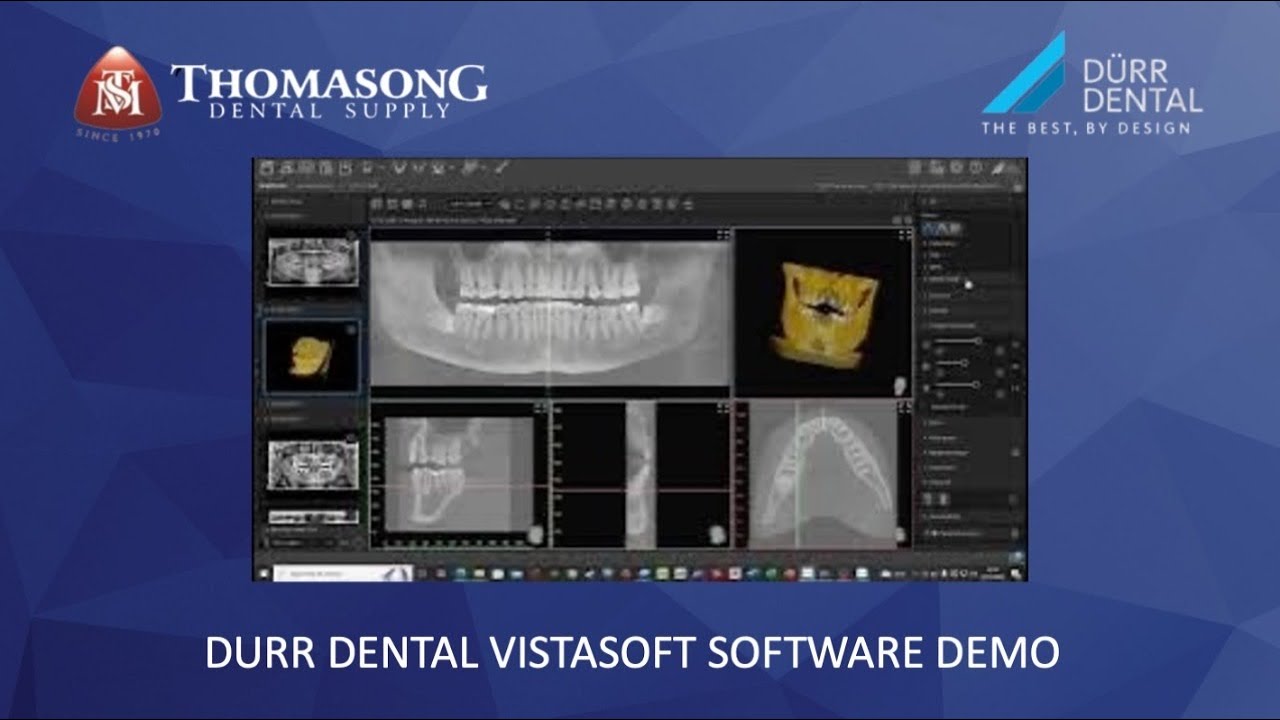Maximize the narrow cross-section slice pane
The width and height of the screenshot is (1280, 720).
click(724, 408)
